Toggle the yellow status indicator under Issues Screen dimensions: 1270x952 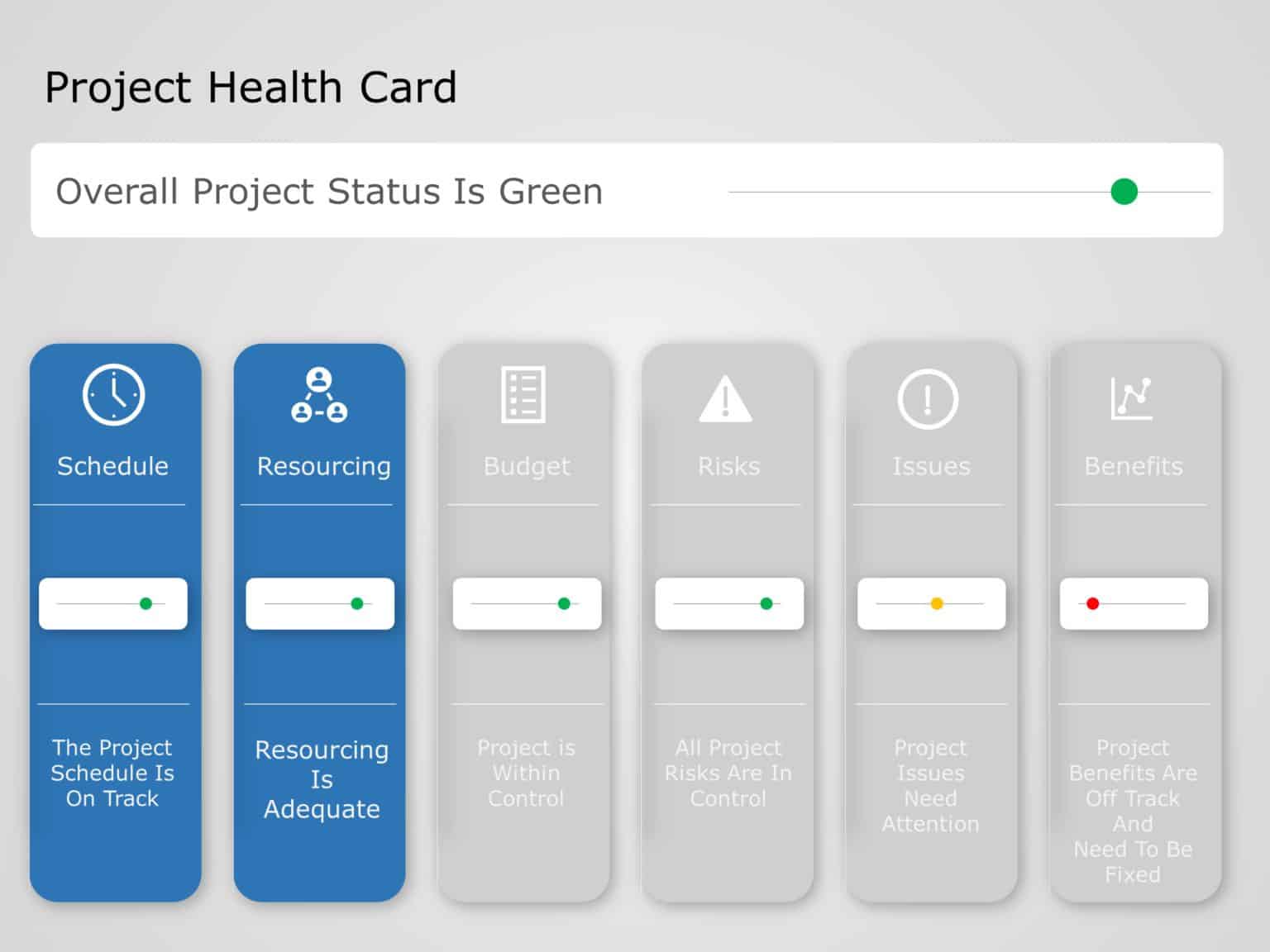pos(935,603)
